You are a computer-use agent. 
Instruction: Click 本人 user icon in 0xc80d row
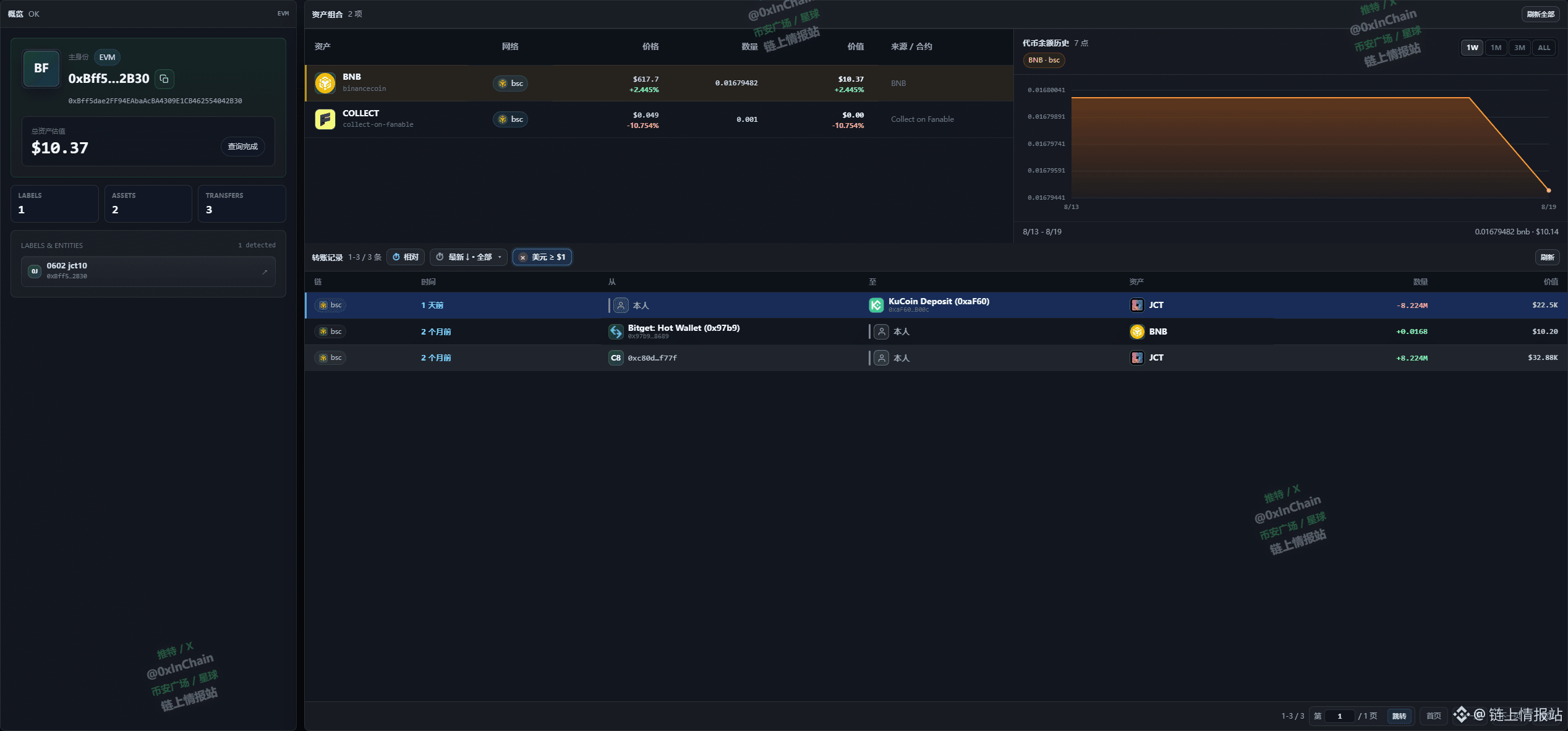pyautogui.click(x=882, y=357)
